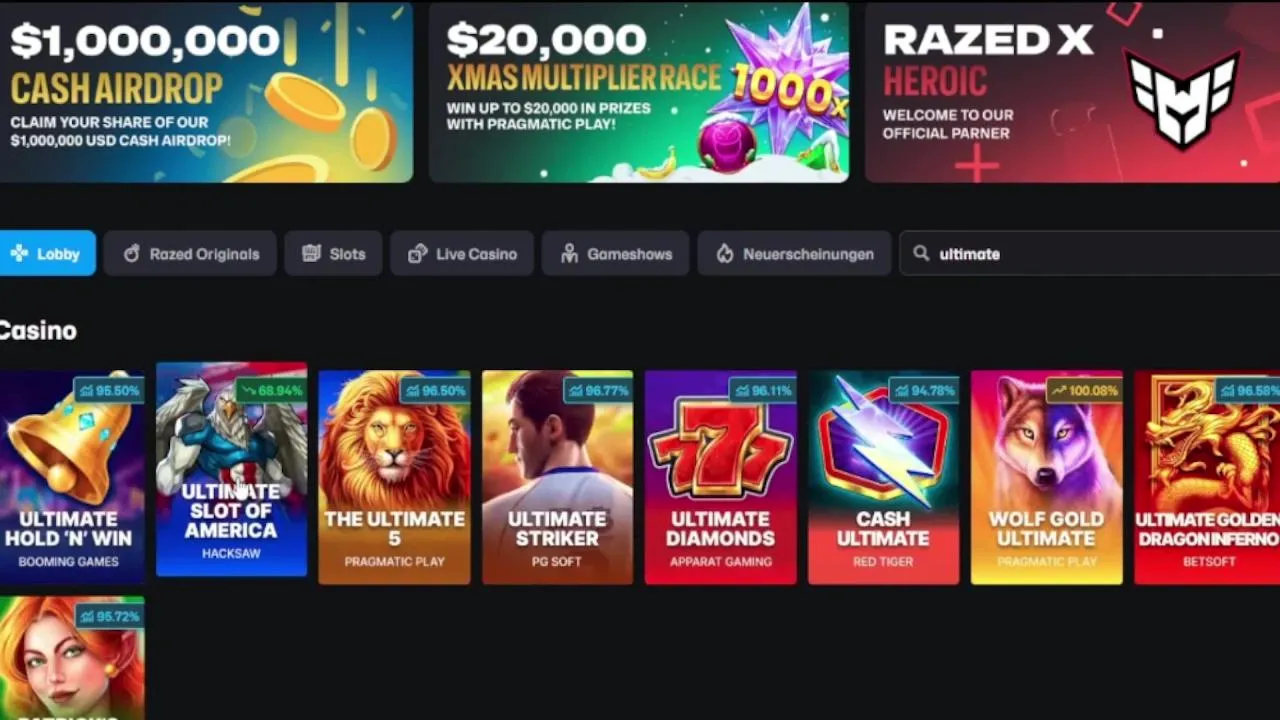The image size is (1280, 720).
Task: Launch Ultimate Hold 'N' Win game
Action: [72, 477]
